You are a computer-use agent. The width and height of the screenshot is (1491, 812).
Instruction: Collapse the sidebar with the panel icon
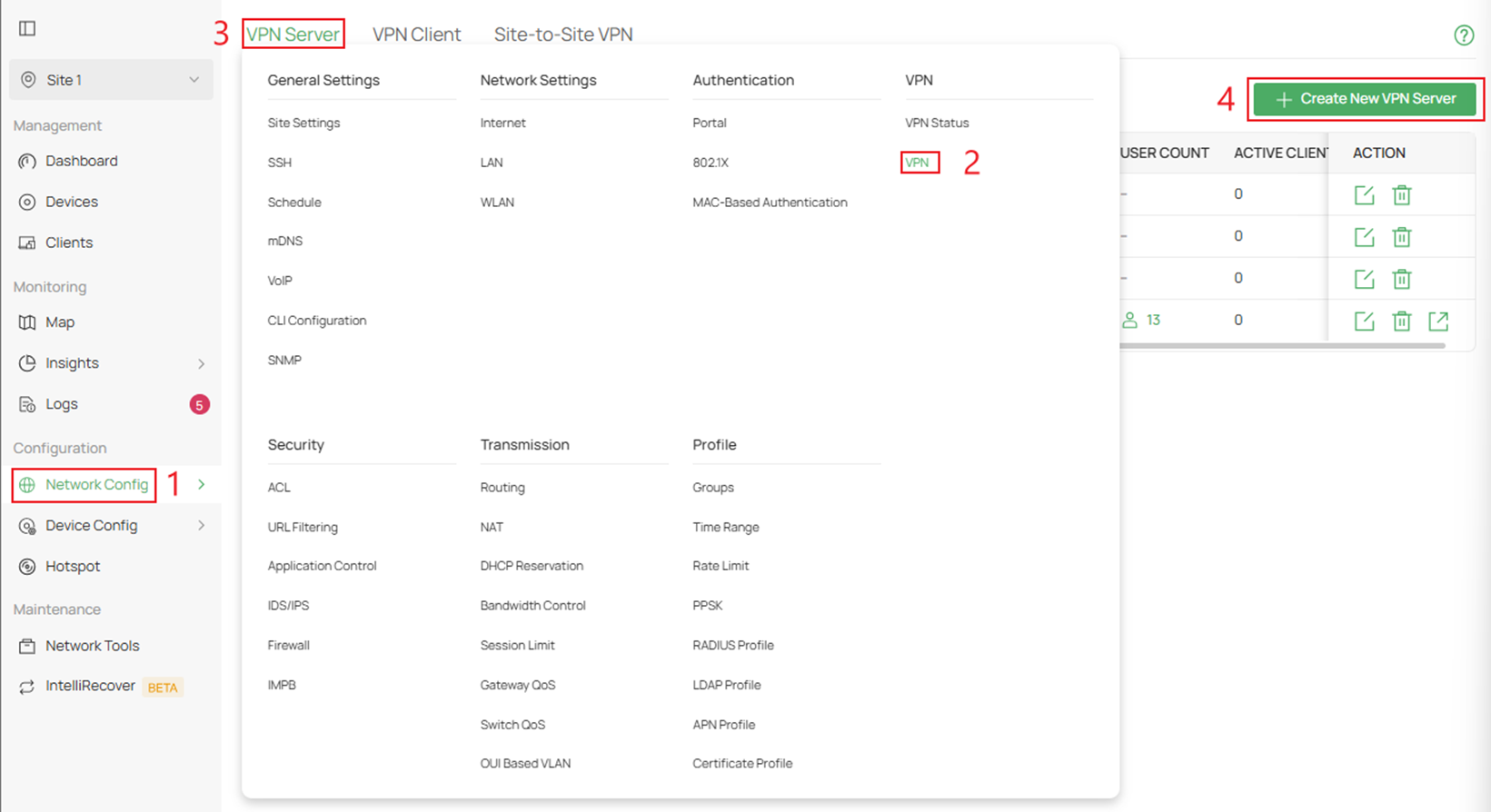tap(27, 28)
